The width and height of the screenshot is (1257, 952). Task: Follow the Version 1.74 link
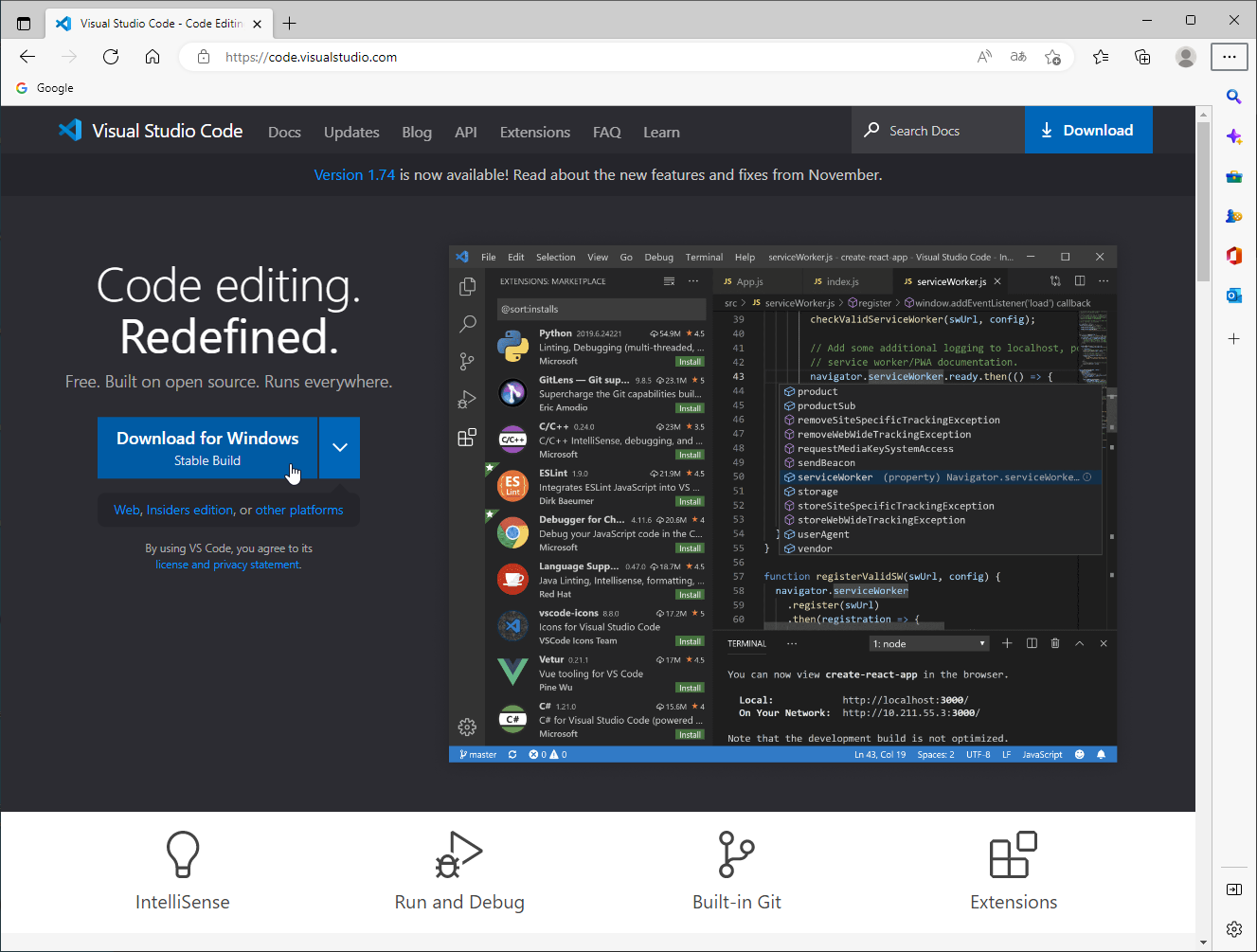(354, 175)
